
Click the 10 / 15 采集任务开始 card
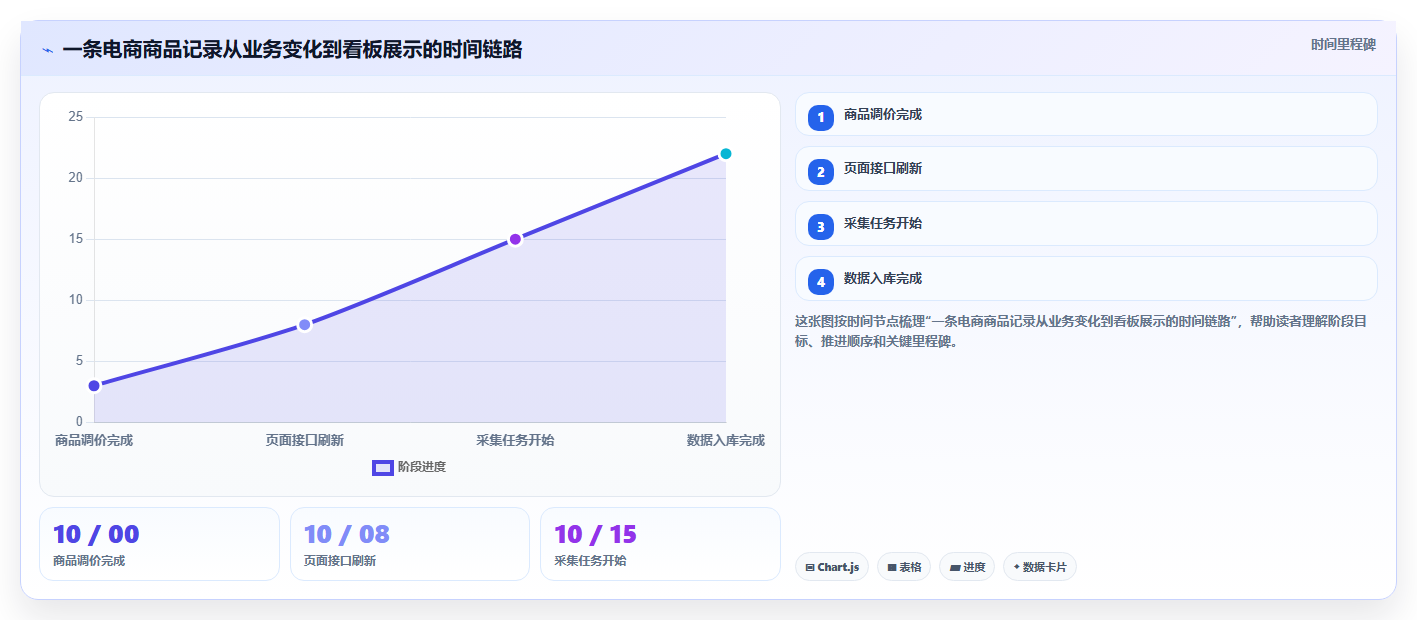coord(660,544)
